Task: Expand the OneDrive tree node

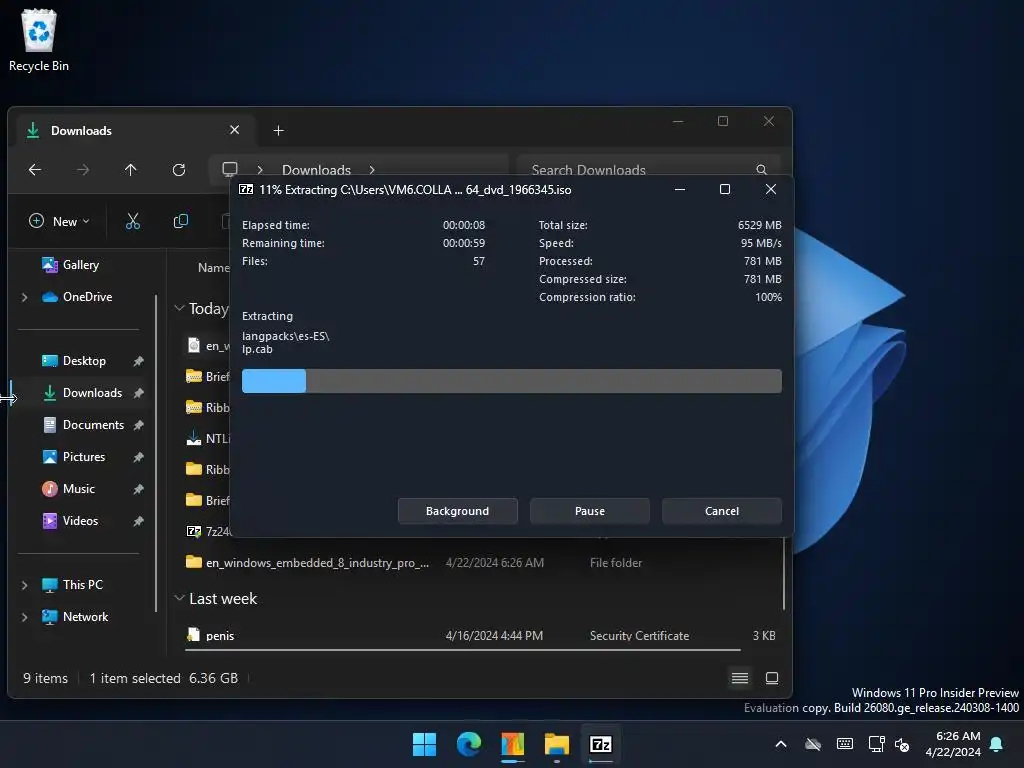Action: (x=24, y=297)
